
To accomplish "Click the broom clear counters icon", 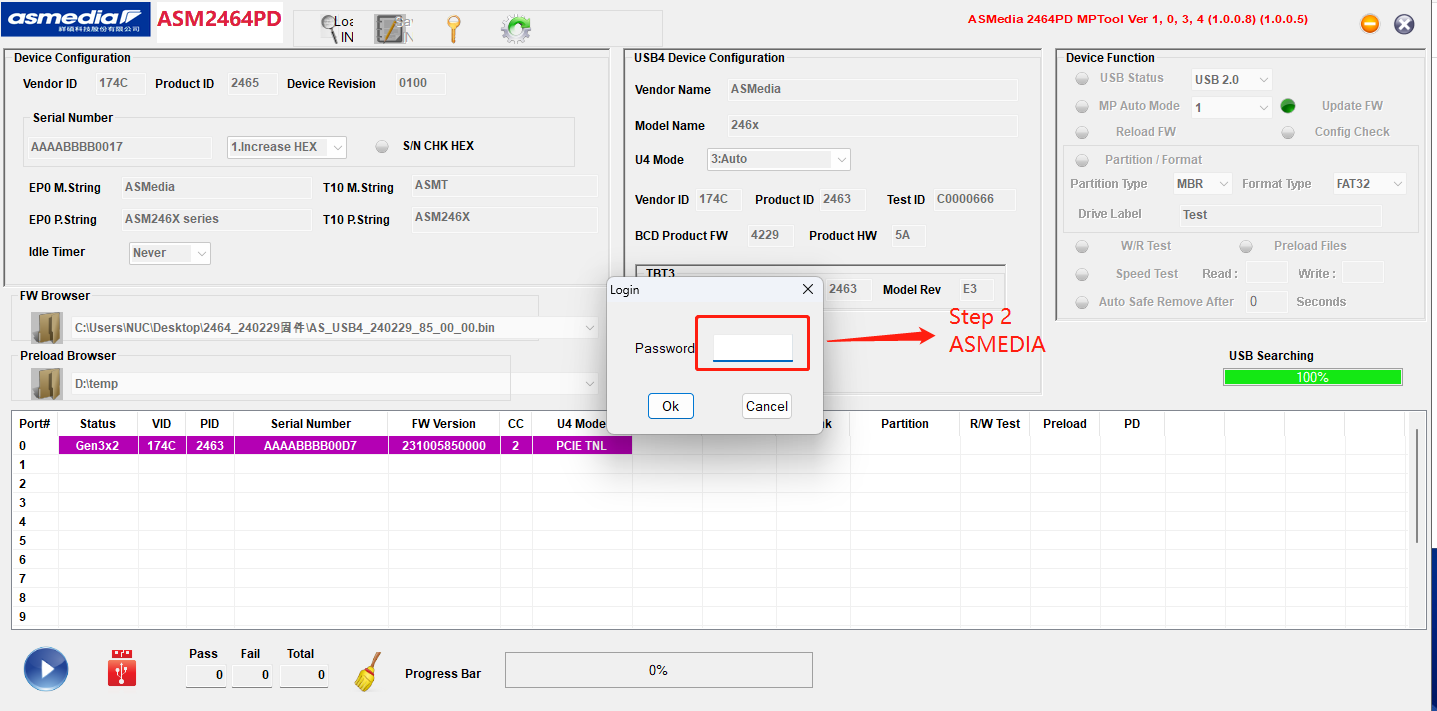I will [368, 672].
